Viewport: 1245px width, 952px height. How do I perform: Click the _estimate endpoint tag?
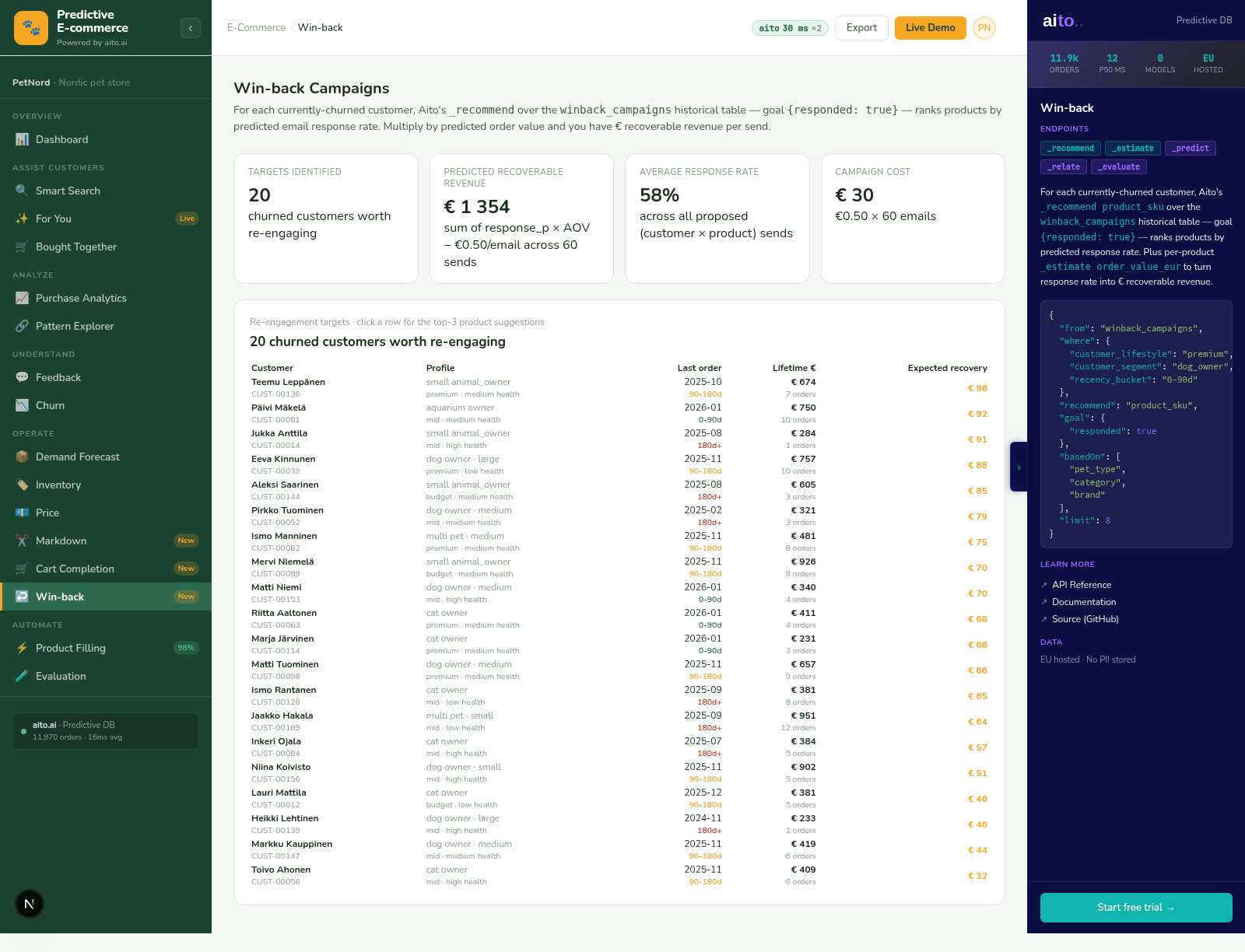coord(1133,148)
